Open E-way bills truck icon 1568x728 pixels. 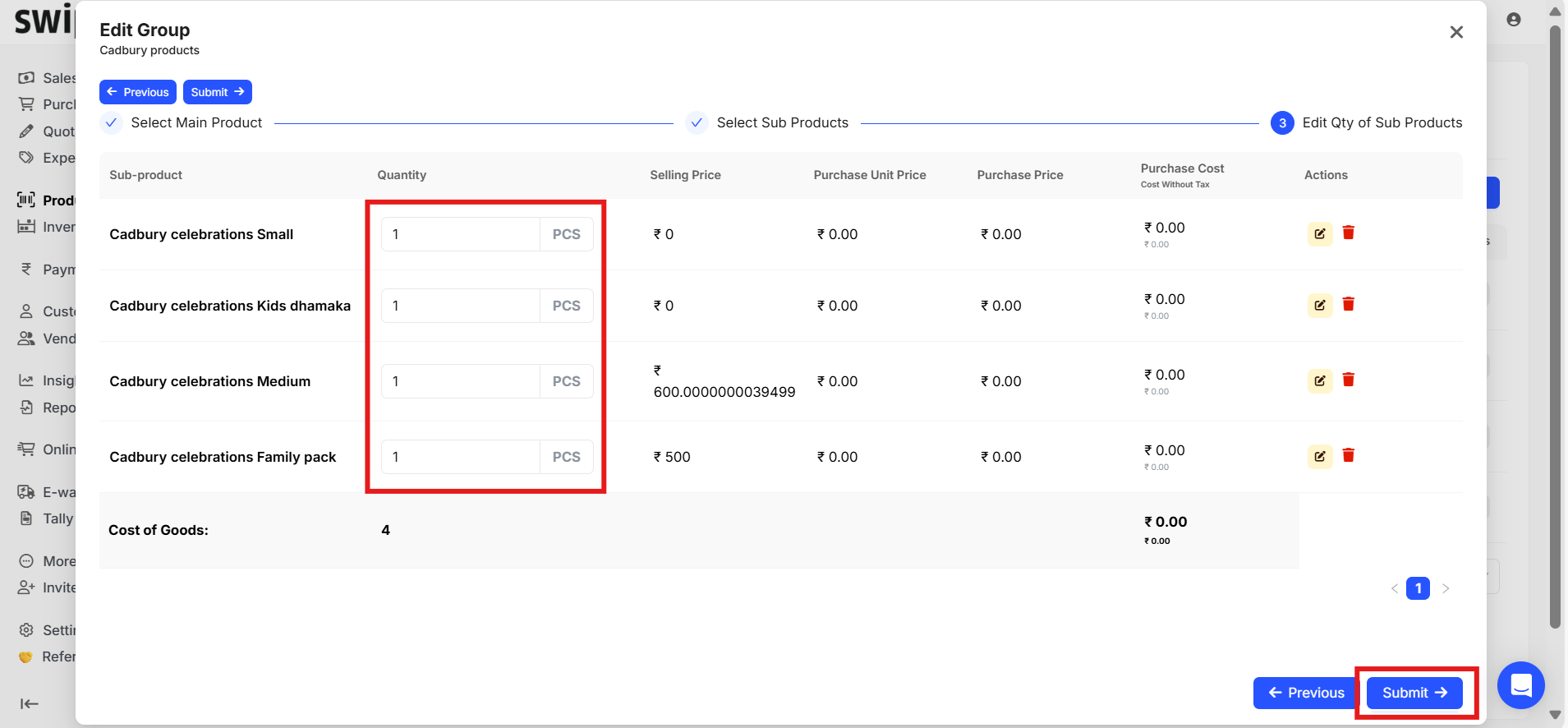click(26, 492)
